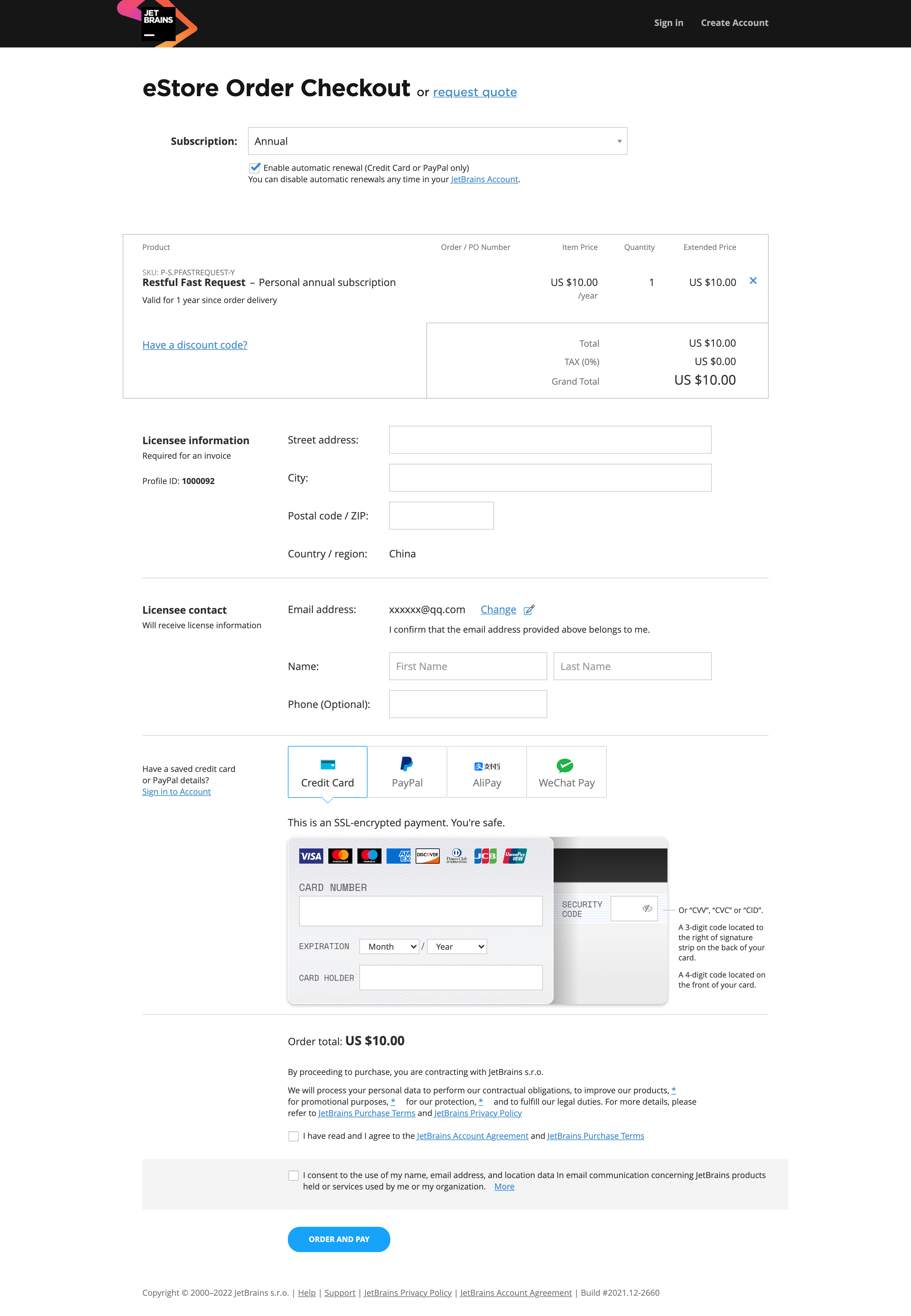Click the American Express logo
Image resolution: width=911 pixels, height=1316 pixels.
coord(398,856)
